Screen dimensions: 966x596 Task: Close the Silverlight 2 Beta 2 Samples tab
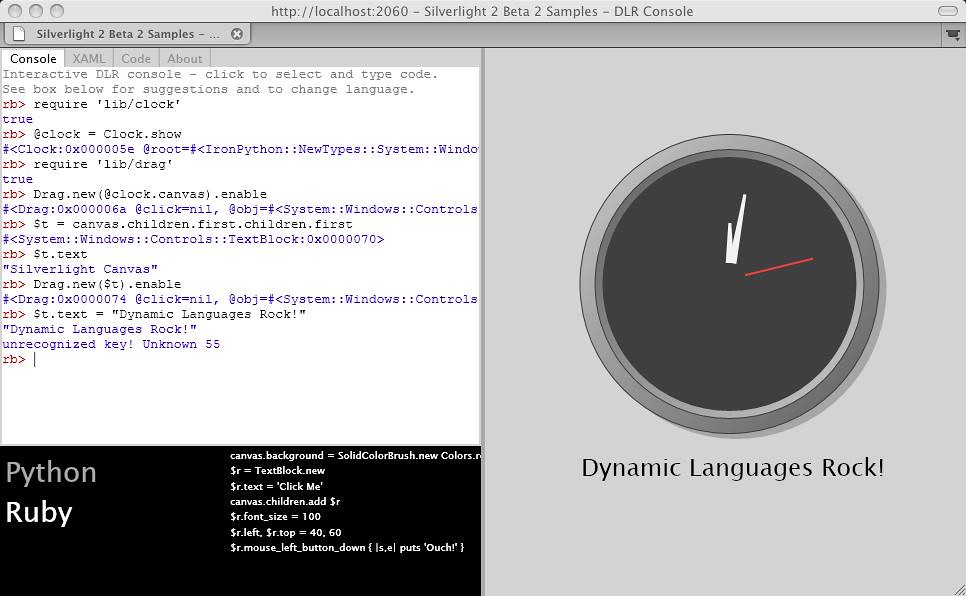point(237,33)
